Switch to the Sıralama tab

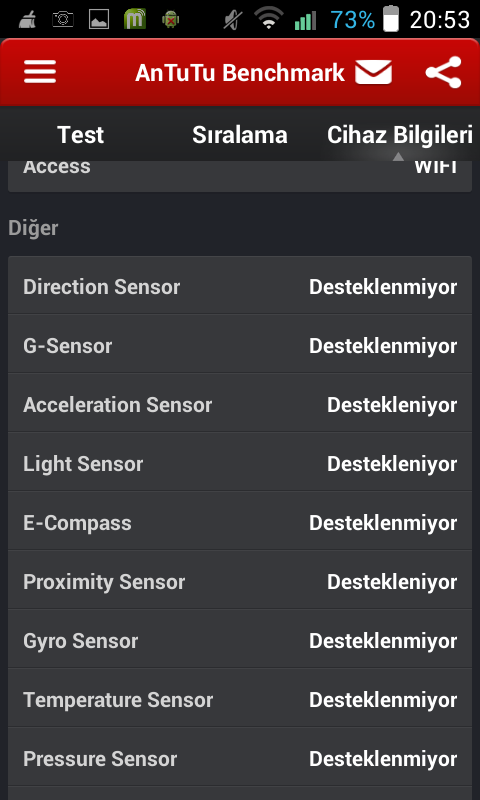[x=240, y=135]
